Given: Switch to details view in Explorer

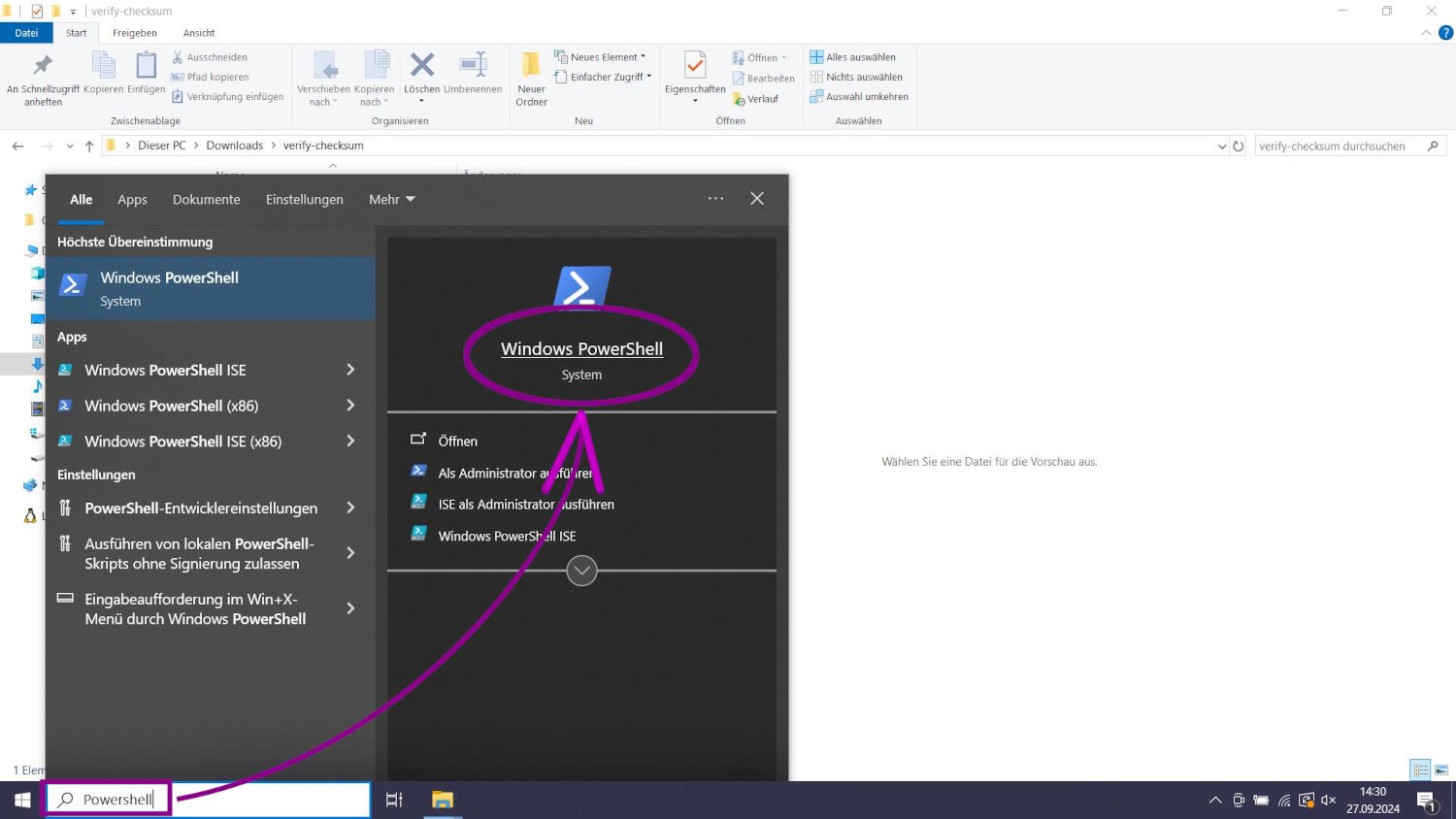Looking at the screenshot, I should pyautogui.click(x=1421, y=770).
